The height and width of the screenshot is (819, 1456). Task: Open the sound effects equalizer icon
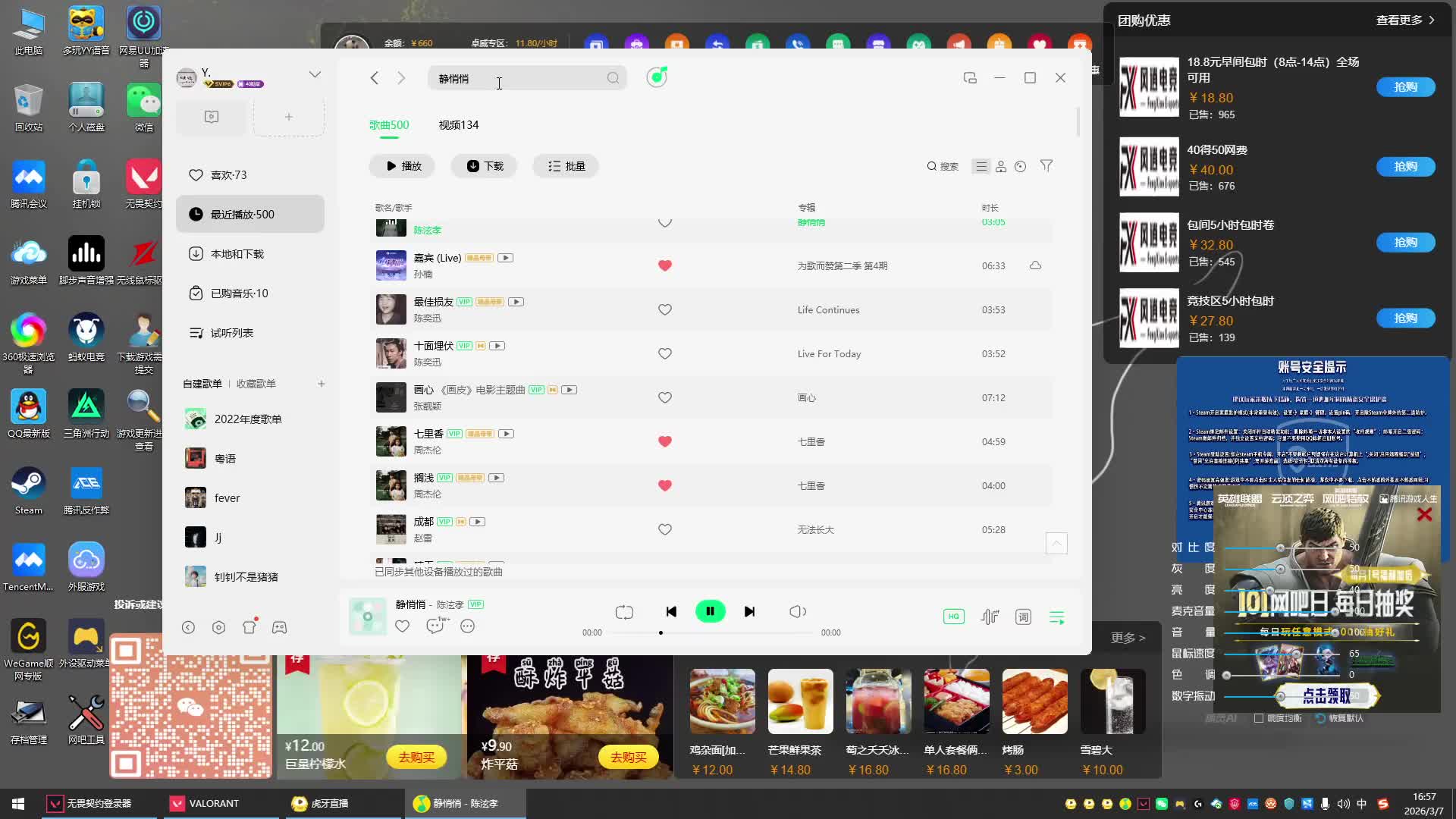pos(989,617)
